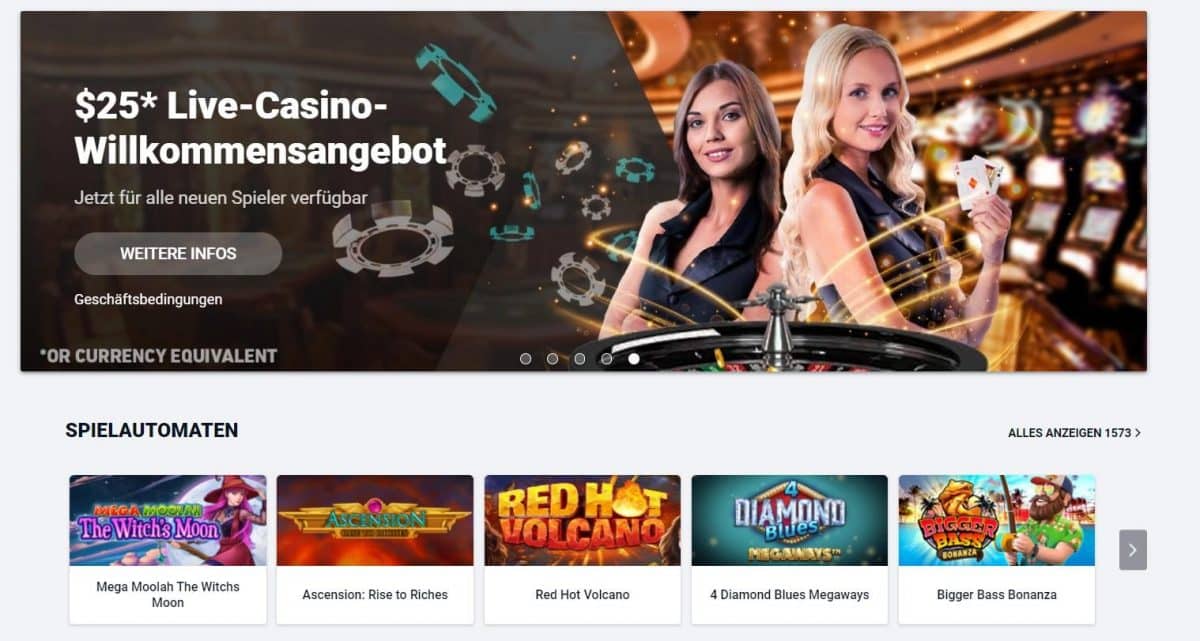Launch the Red Hot Volcano game image
Image resolution: width=1200 pixels, height=641 pixels.
[x=583, y=520]
